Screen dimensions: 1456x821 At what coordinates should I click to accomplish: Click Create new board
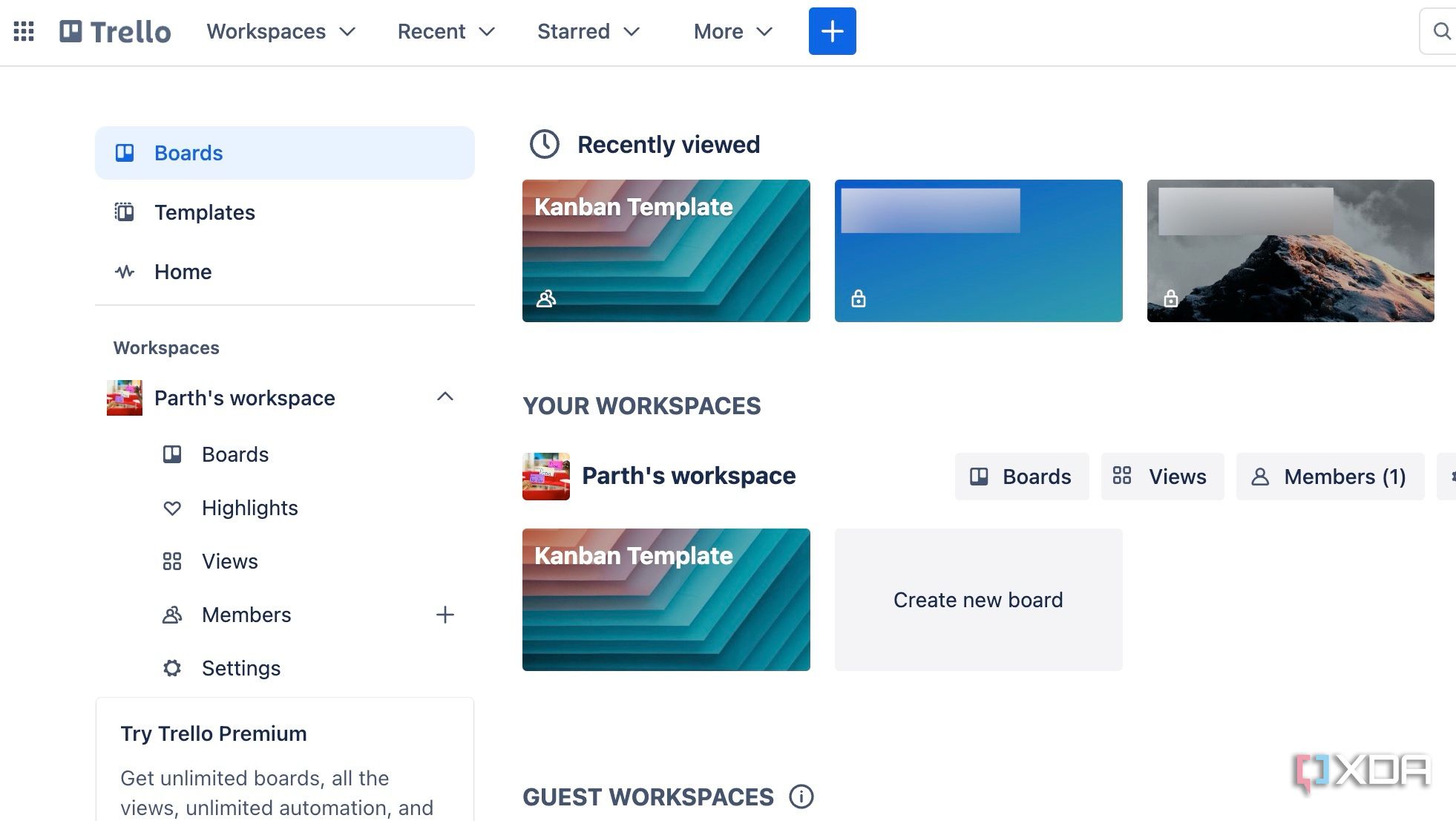(x=978, y=600)
